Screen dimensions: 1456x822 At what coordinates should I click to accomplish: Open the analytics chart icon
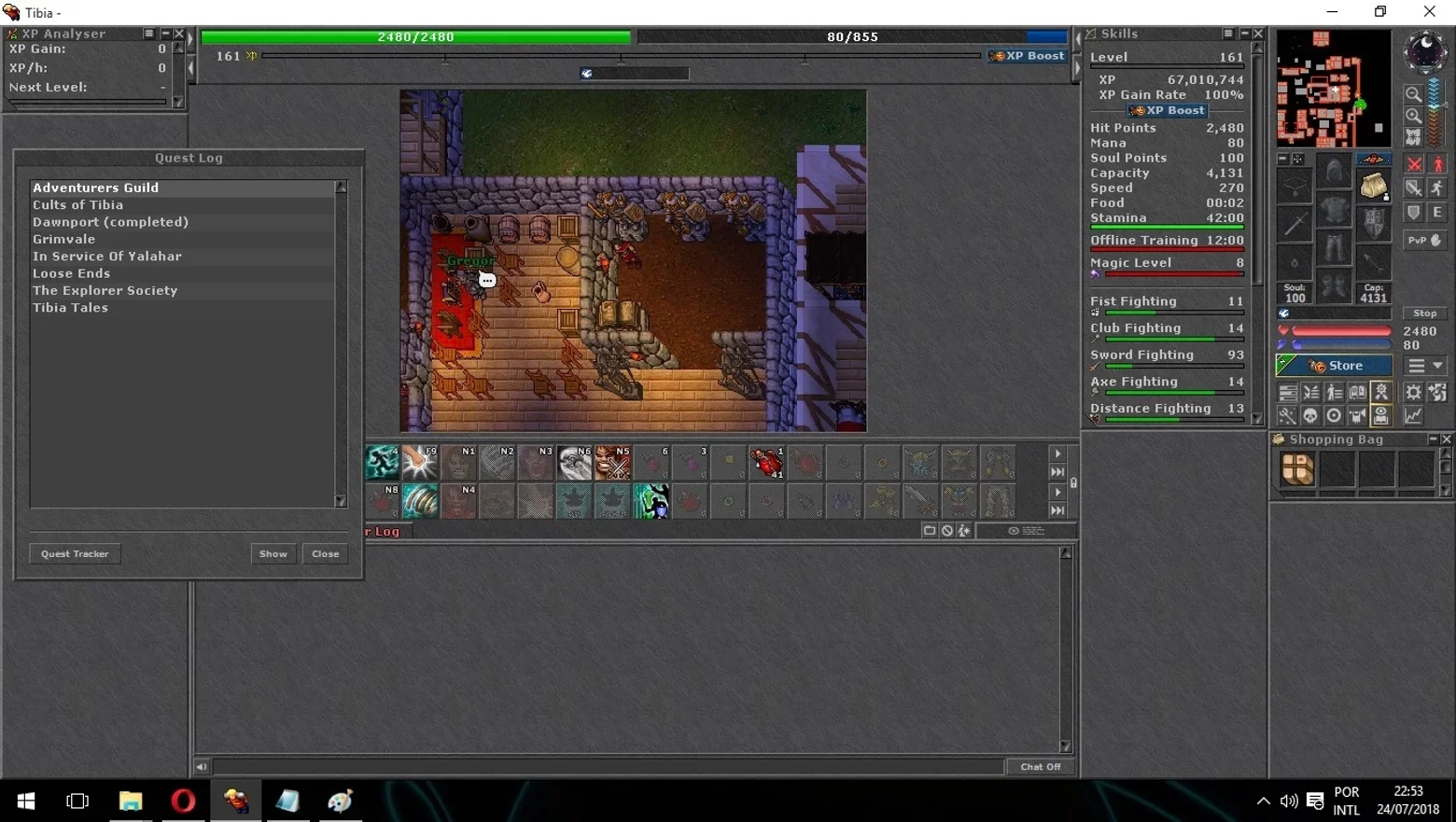coord(1413,416)
